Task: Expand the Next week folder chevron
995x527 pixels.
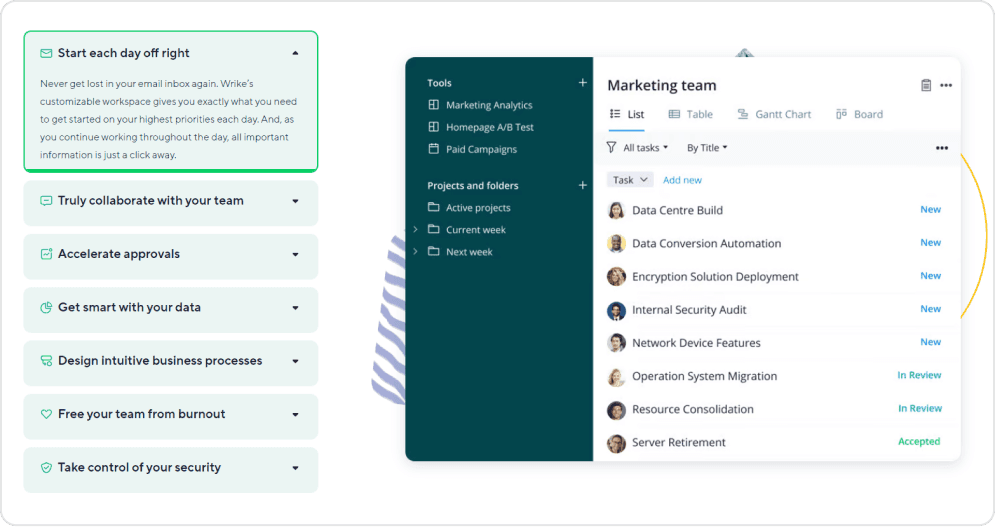Action: (415, 252)
